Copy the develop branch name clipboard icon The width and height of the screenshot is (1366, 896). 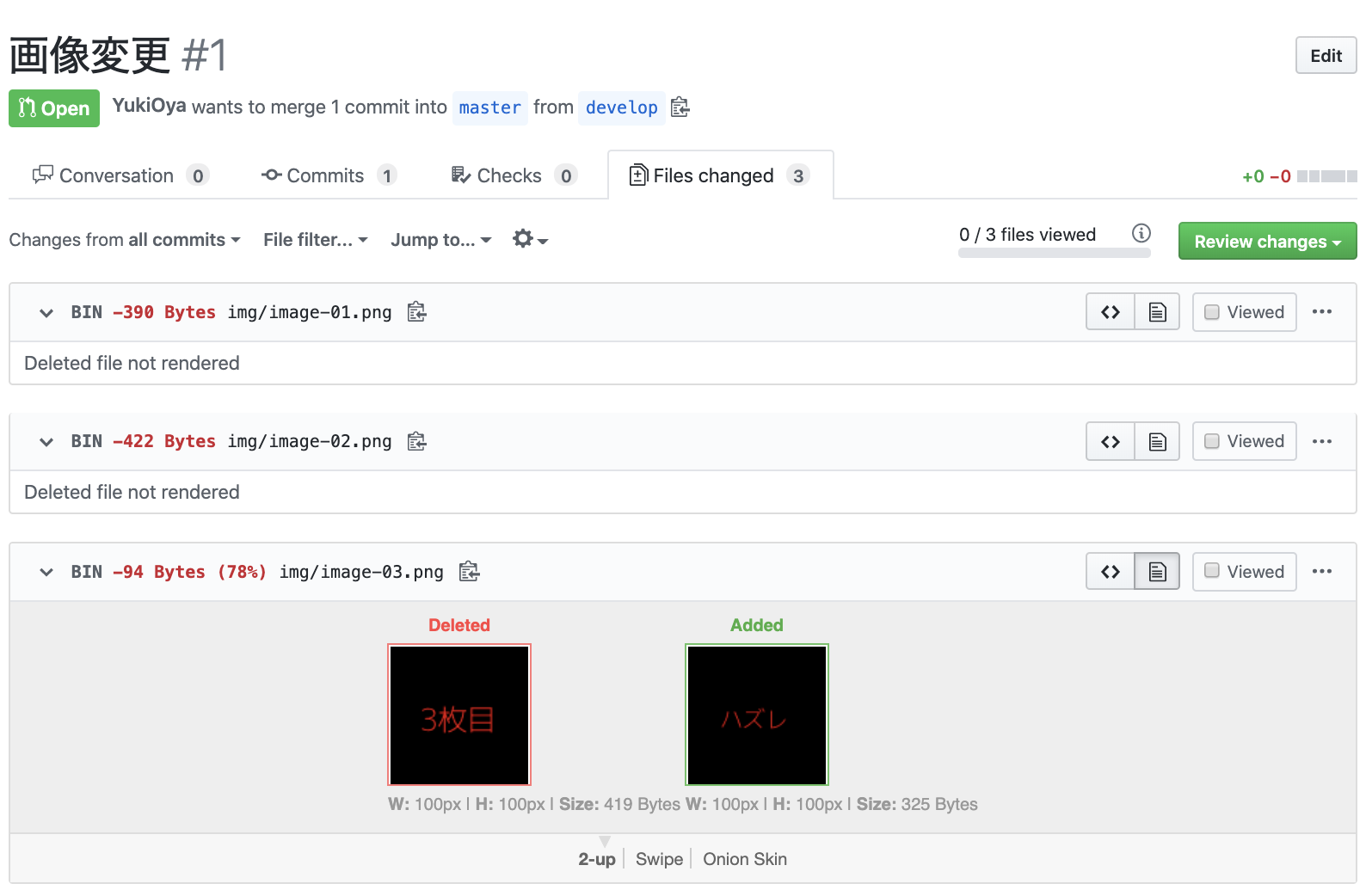680,107
